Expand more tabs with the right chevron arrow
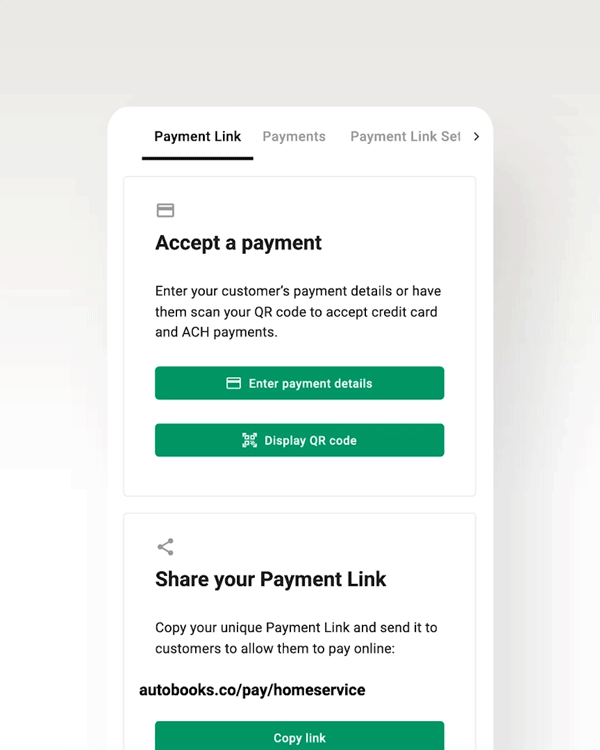Screen dimensions: 600x750 (x=476, y=137)
